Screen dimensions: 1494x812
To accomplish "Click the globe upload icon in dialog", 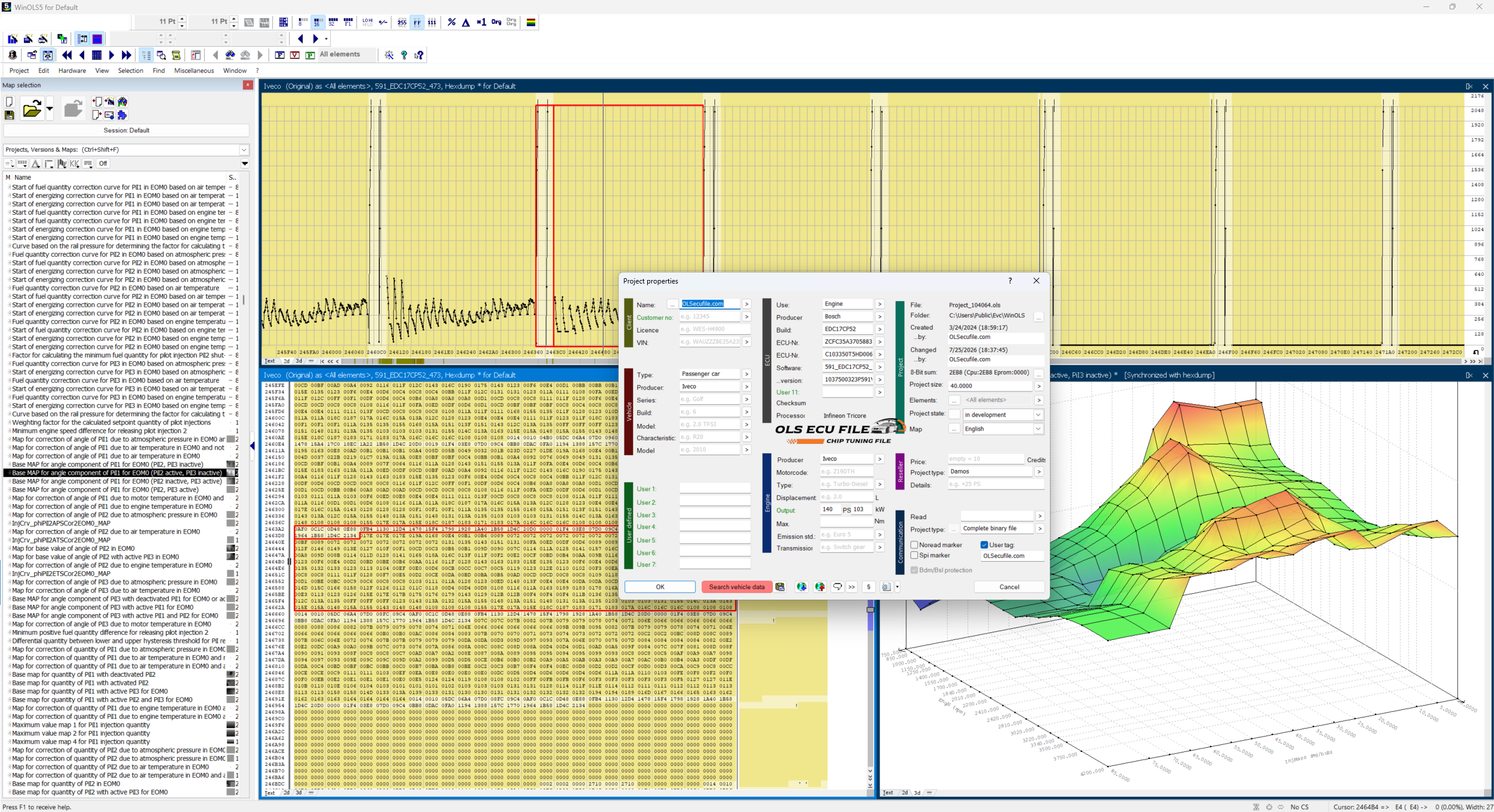I will [x=820, y=587].
